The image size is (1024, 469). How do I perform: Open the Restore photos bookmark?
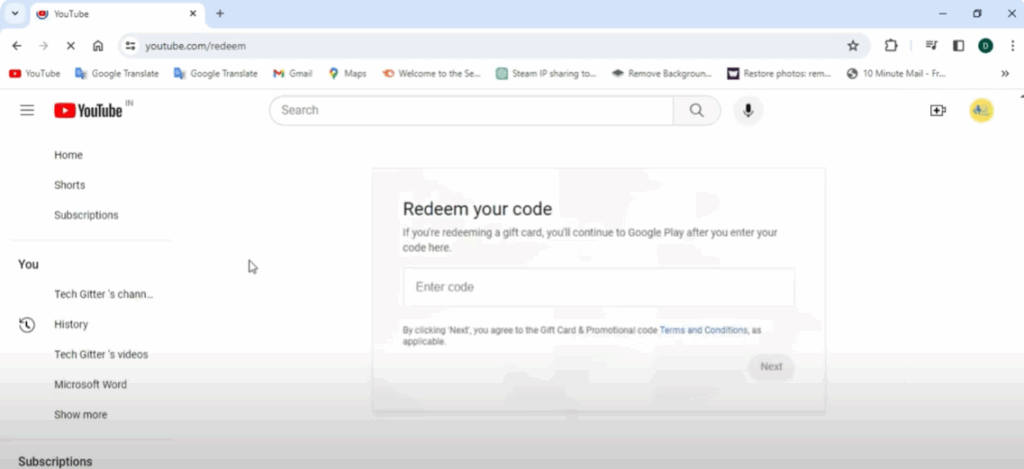pos(779,74)
